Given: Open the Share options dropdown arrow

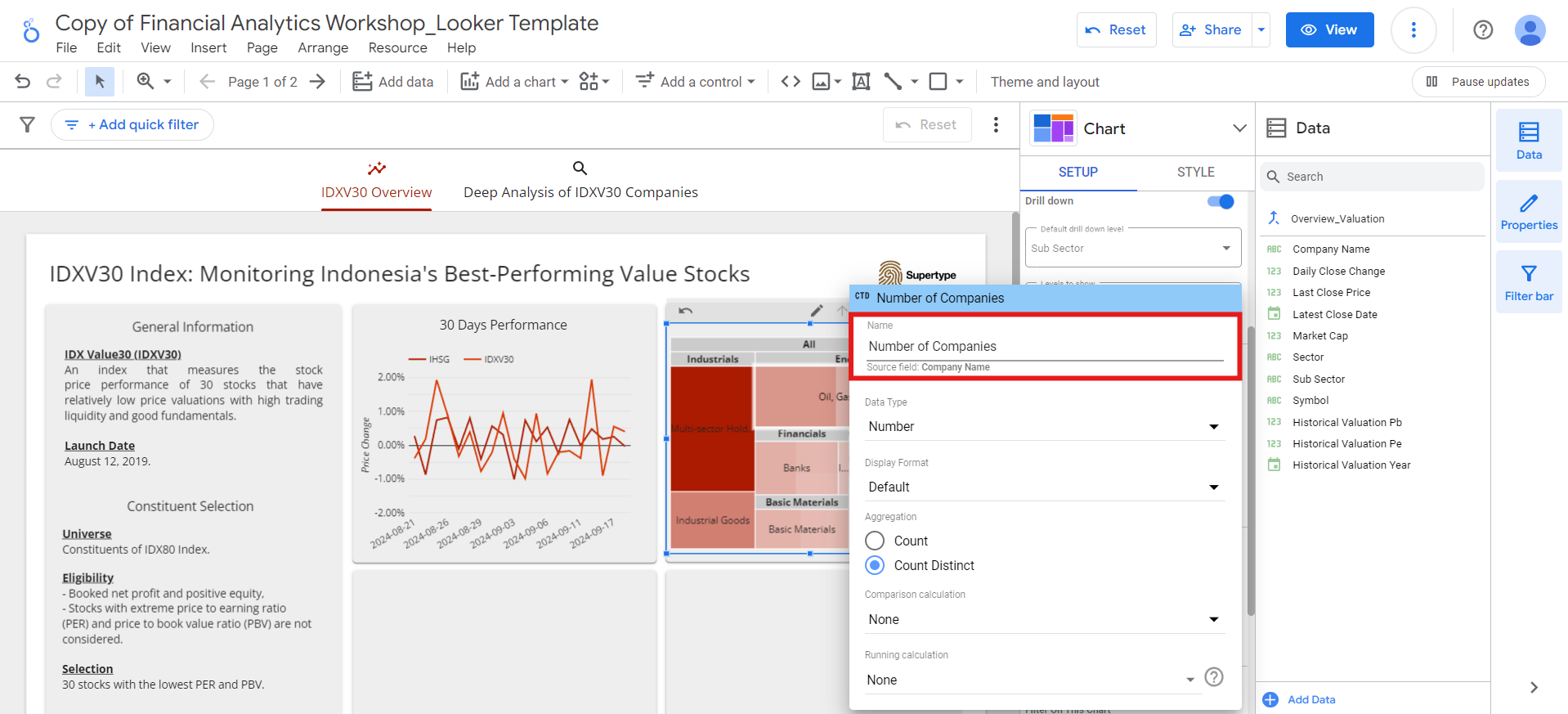Looking at the screenshot, I should coord(1261,30).
